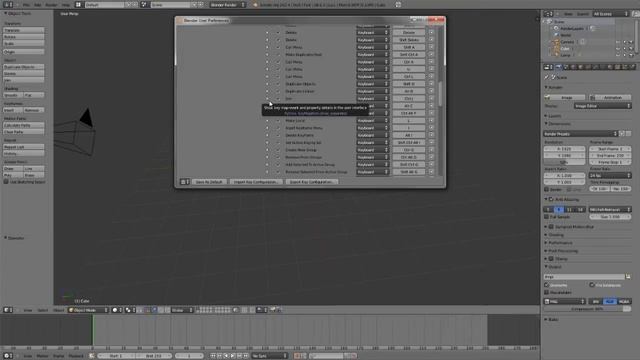Click the anti-aliasing Size field
Viewport: 640px width, 360px height.
click(x=610, y=217)
